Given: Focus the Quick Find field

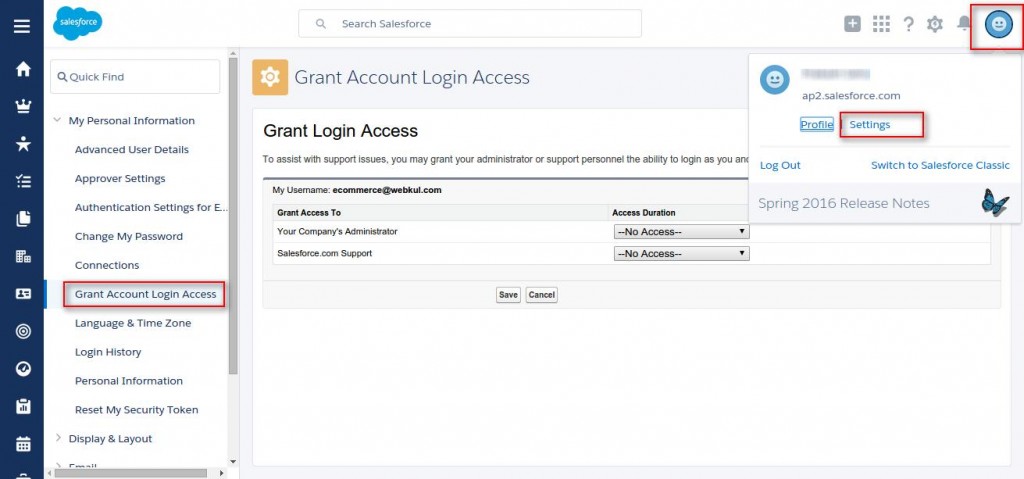Looking at the screenshot, I should pyautogui.click(x=135, y=76).
